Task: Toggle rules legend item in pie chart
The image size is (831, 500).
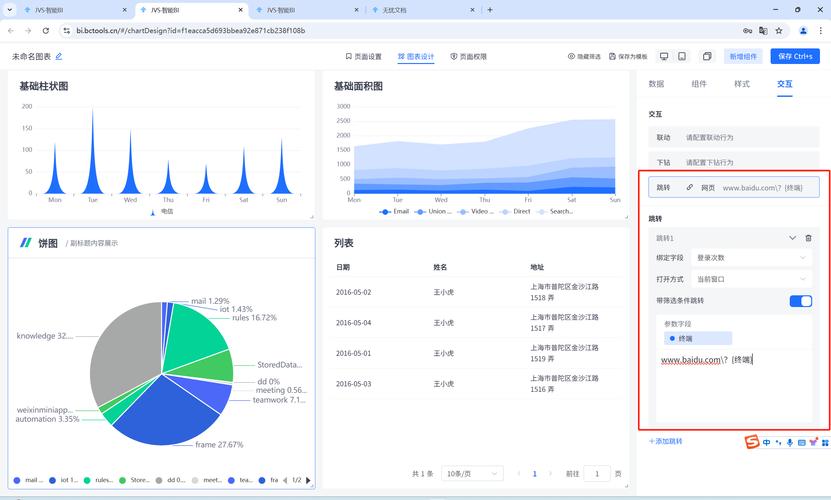Action: coord(99,480)
